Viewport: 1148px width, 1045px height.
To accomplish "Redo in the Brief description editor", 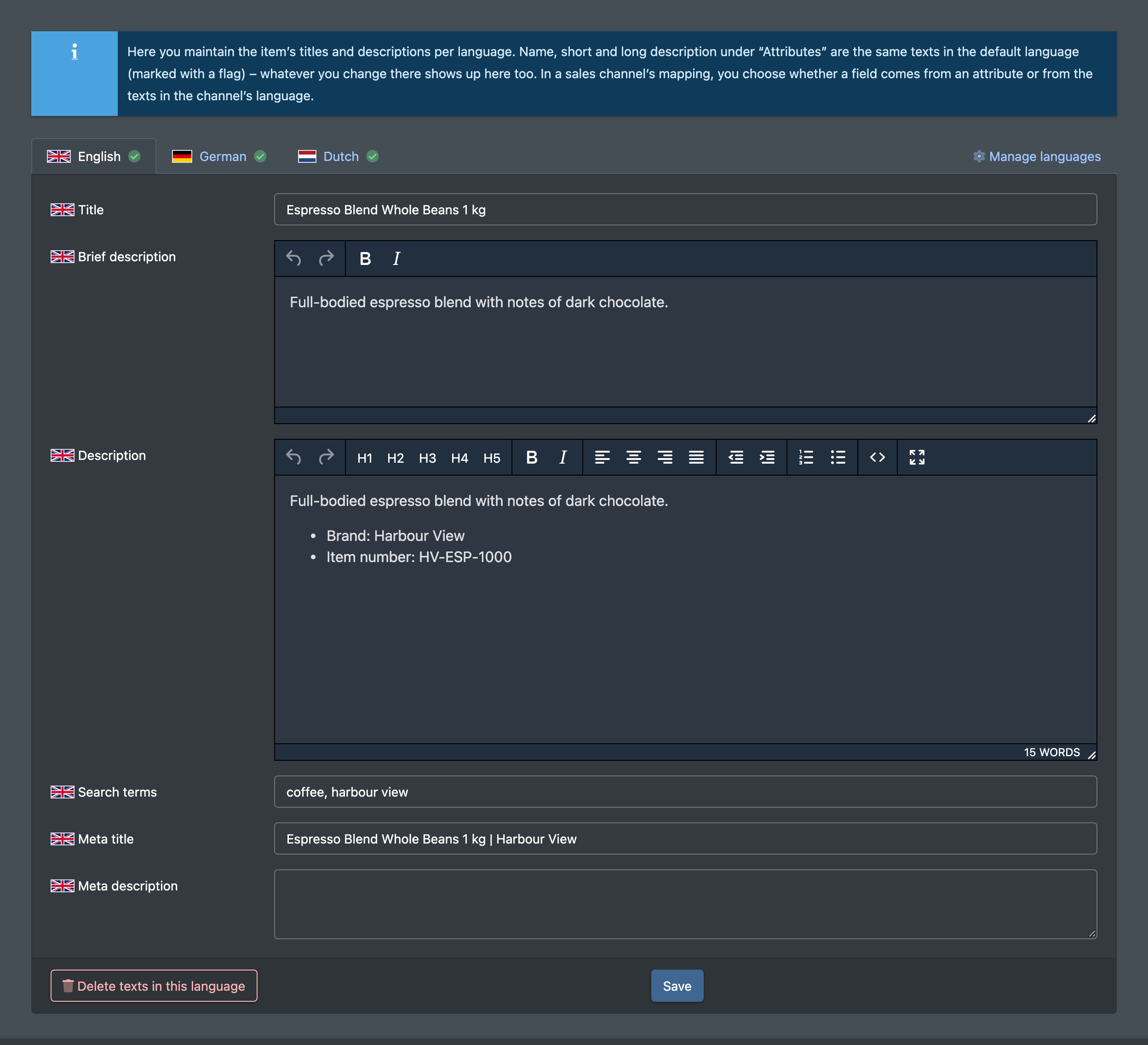I will (x=326, y=258).
